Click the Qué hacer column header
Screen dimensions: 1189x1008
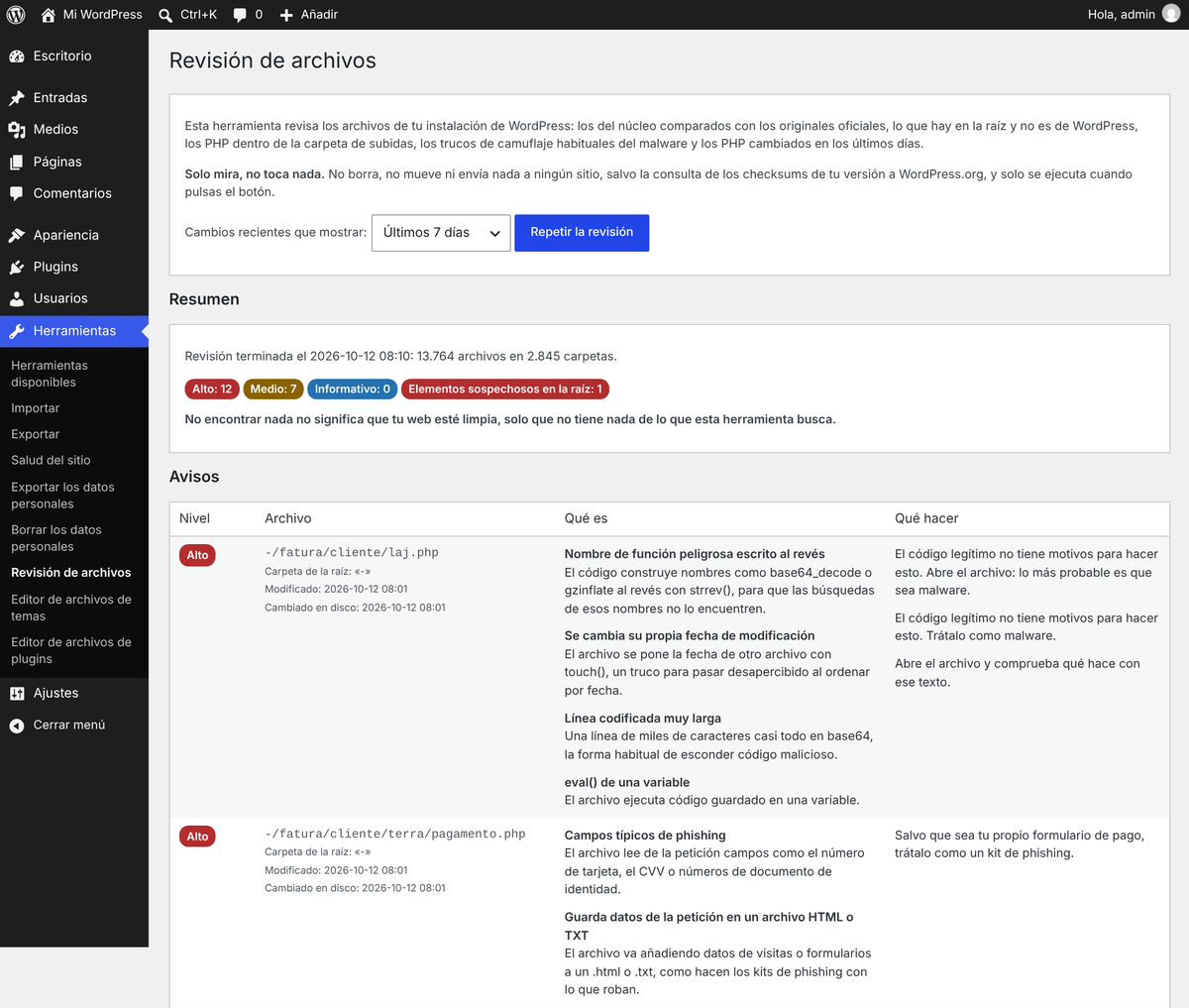[x=926, y=518]
